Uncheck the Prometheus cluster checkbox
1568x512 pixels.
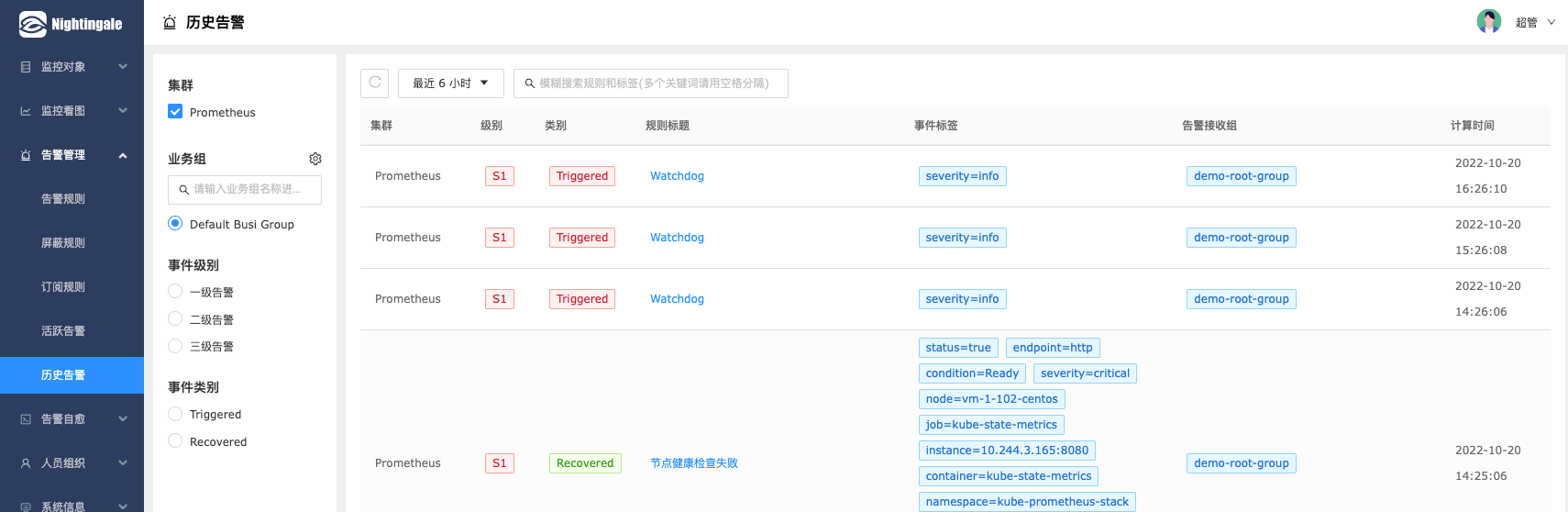click(175, 112)
